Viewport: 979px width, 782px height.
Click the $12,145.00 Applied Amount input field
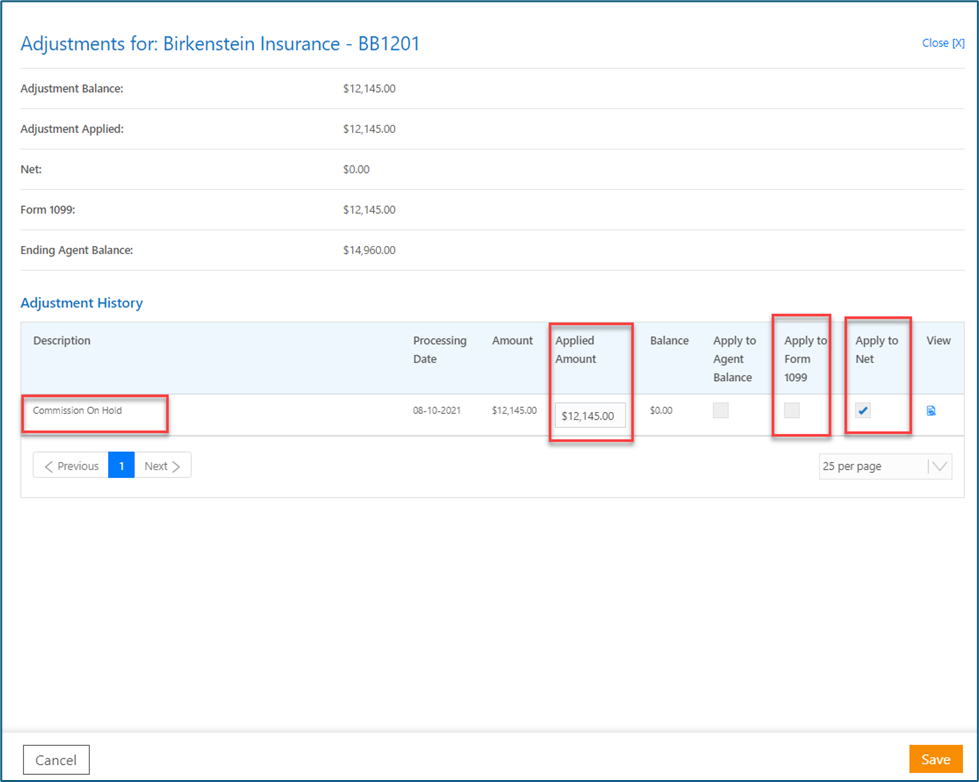coord(590,415)
